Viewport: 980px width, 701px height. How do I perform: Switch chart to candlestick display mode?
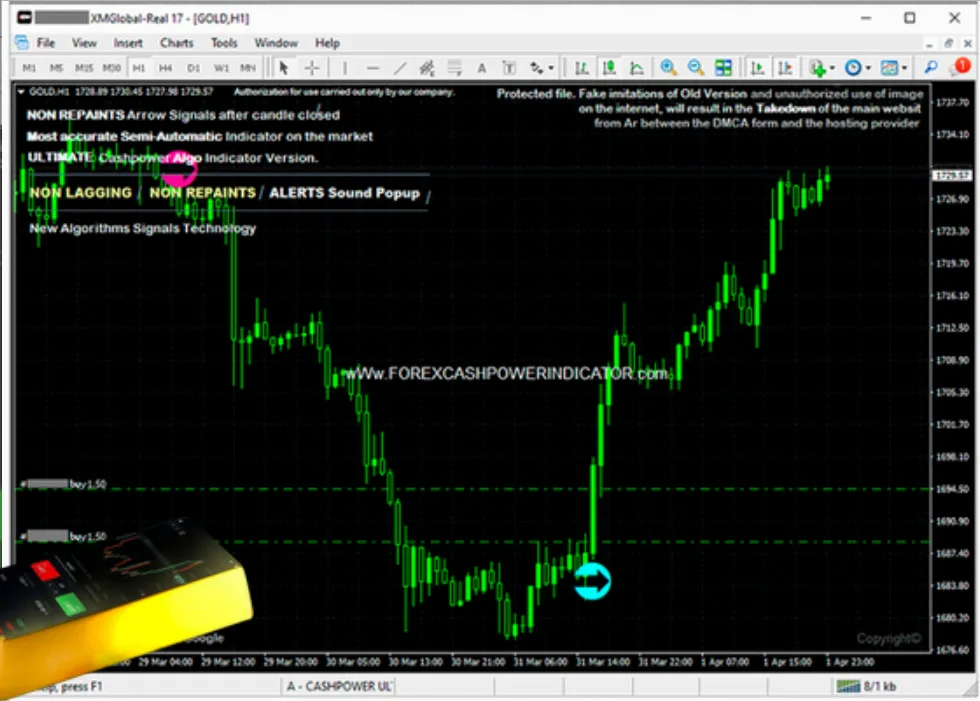(609, 67)
